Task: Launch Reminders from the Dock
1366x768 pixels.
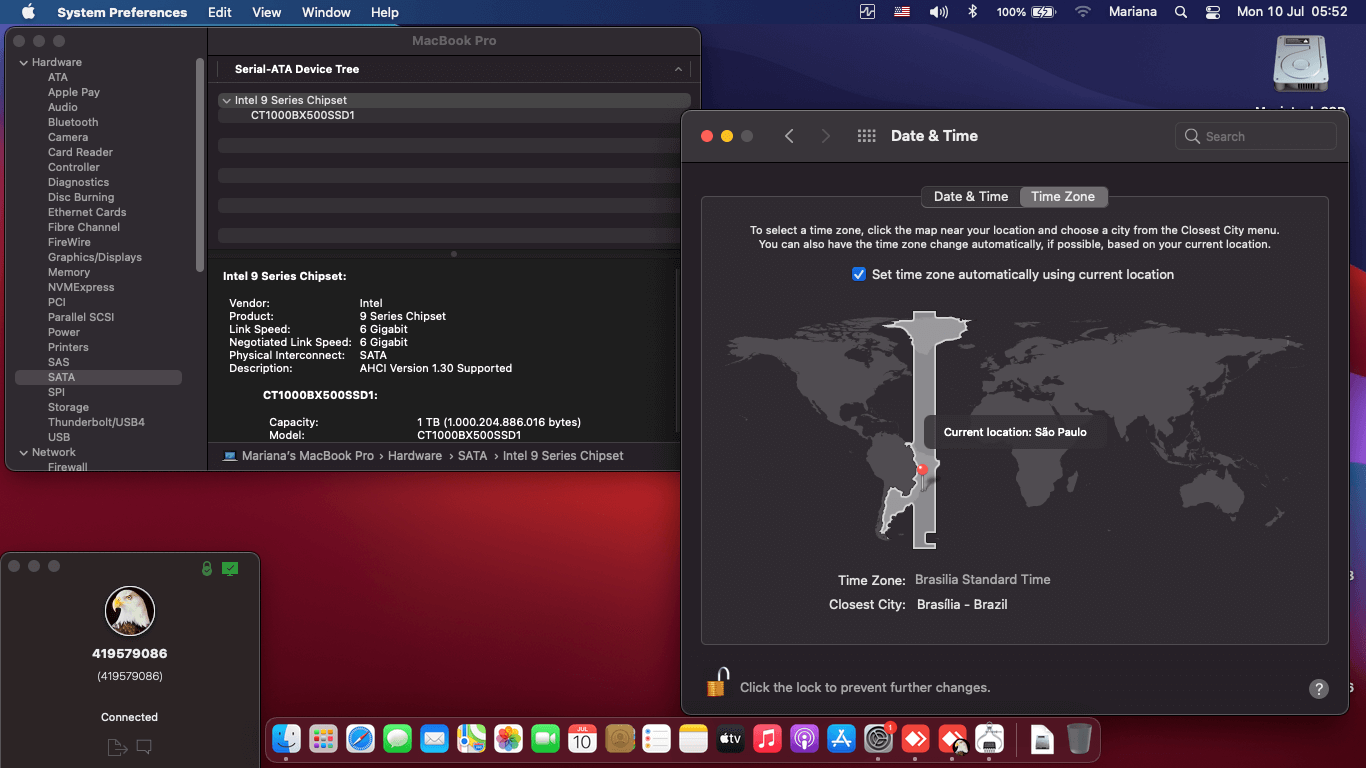Action: (656, 739)
